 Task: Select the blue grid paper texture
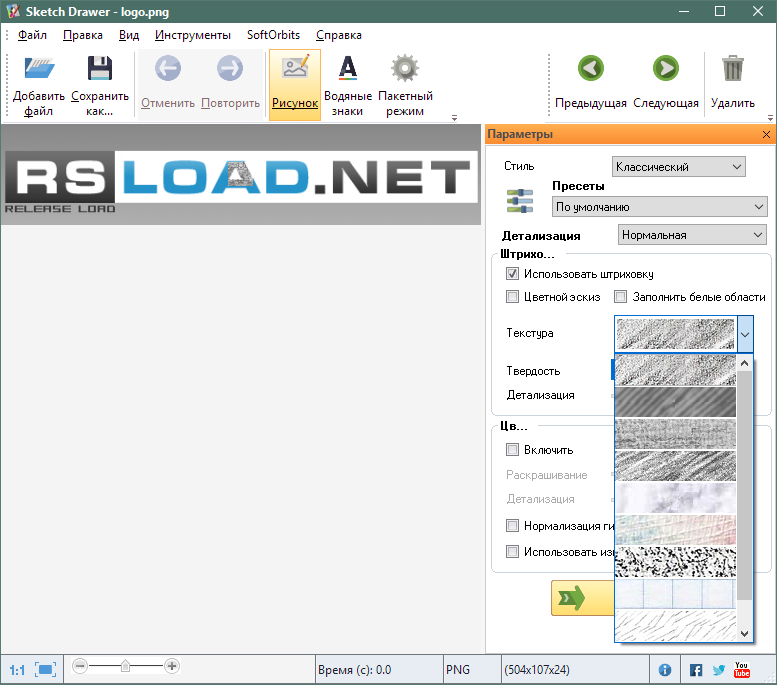coord(675,594)
